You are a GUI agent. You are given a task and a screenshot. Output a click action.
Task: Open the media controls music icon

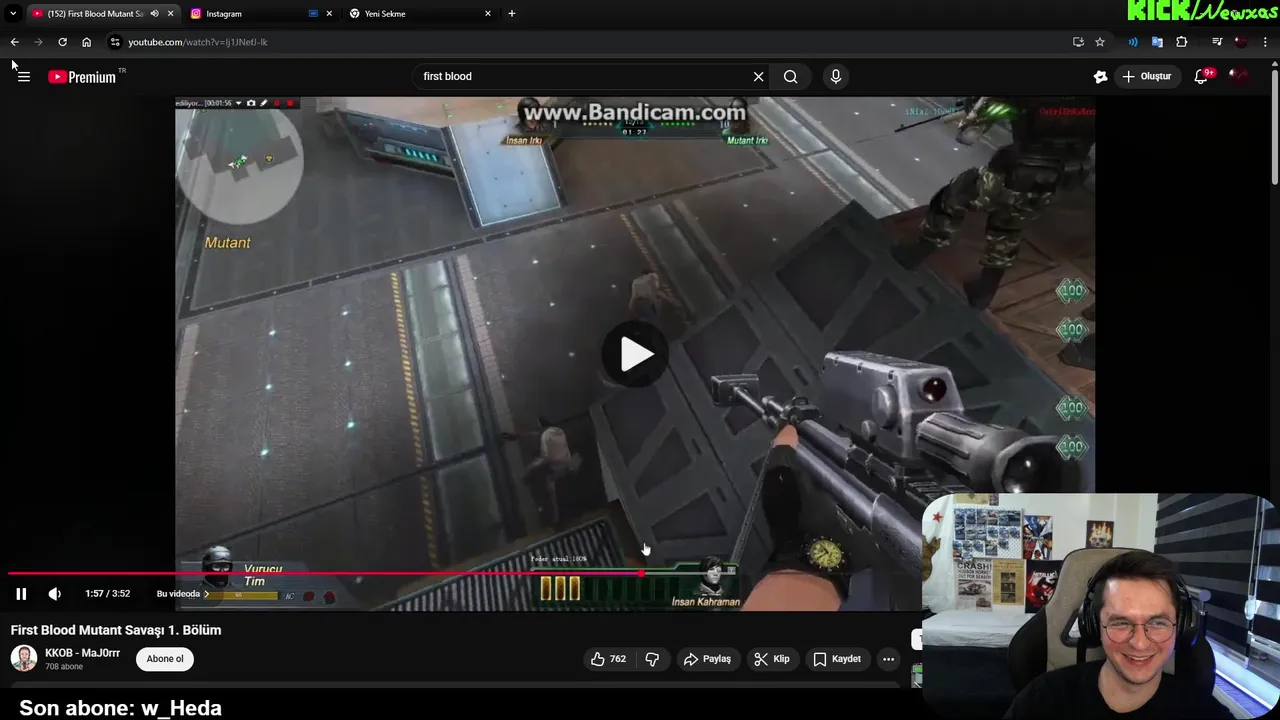tap(1216, 42)
